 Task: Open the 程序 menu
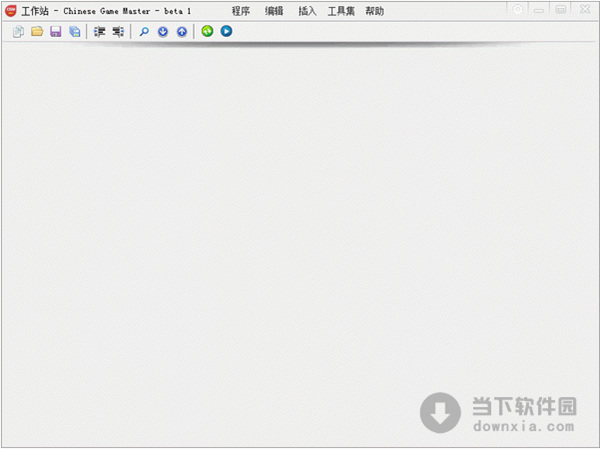click(x=241, y=11)
